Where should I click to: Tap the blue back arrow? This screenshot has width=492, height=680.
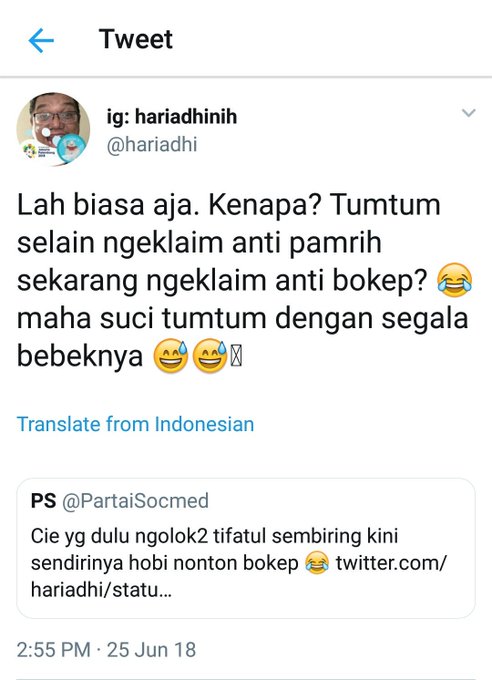[41, 40]
